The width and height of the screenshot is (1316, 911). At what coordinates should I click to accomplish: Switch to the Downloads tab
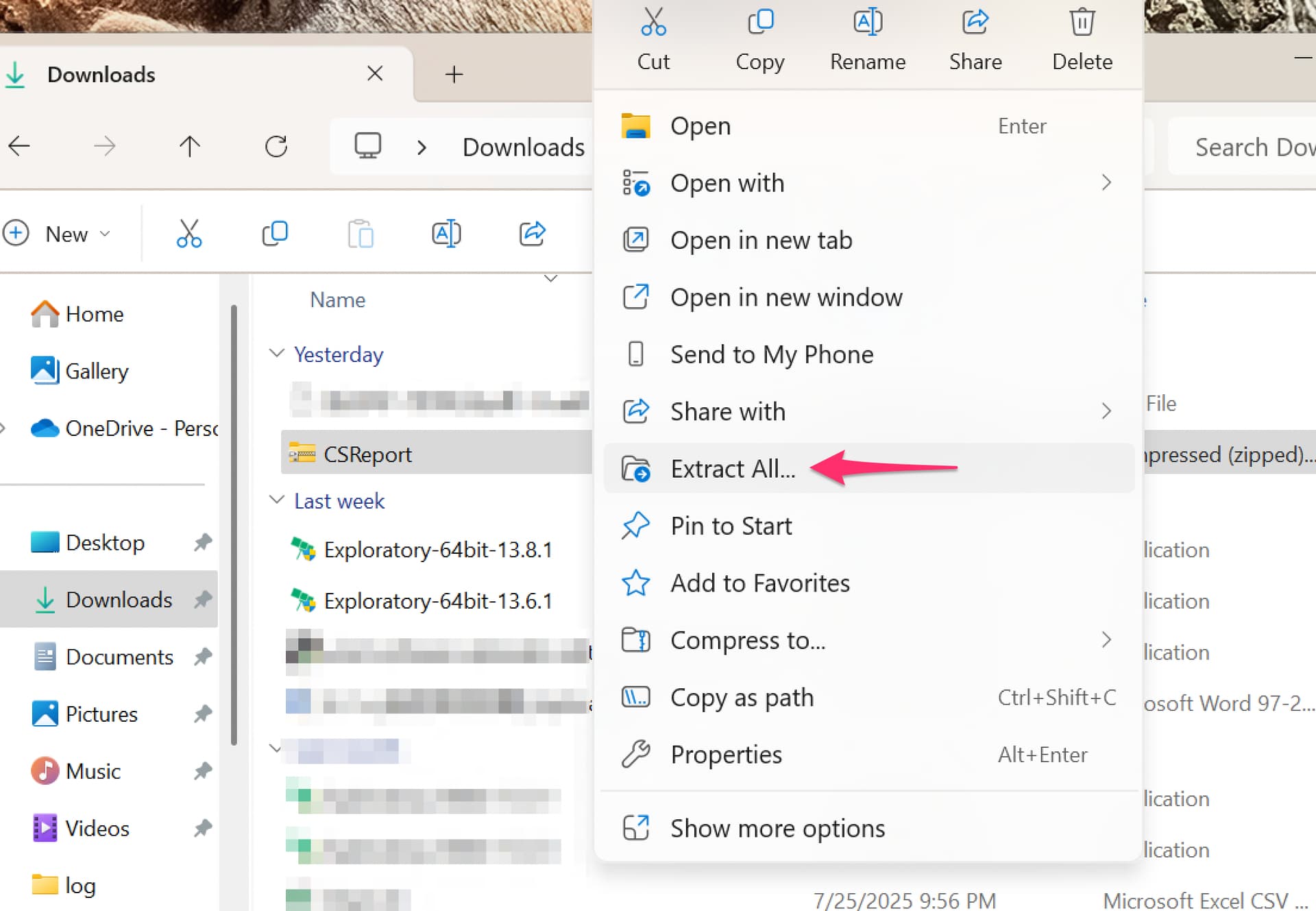206,74
